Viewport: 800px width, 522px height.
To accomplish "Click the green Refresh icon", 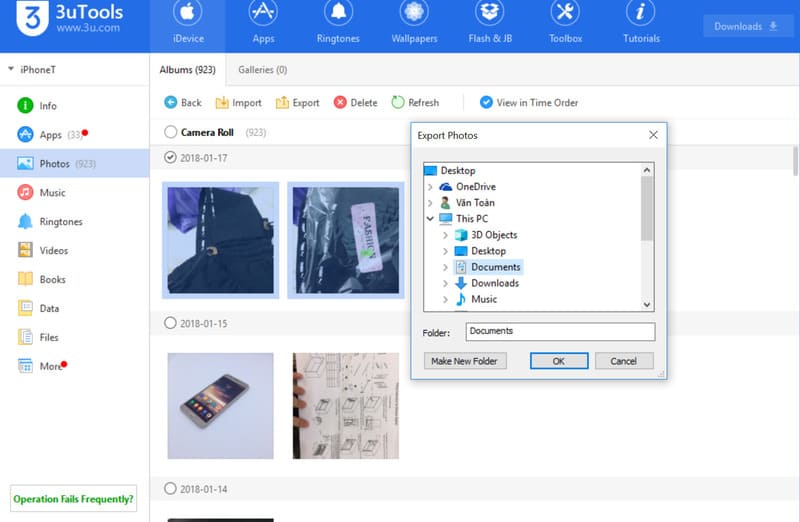I will (x=398, y=102).
